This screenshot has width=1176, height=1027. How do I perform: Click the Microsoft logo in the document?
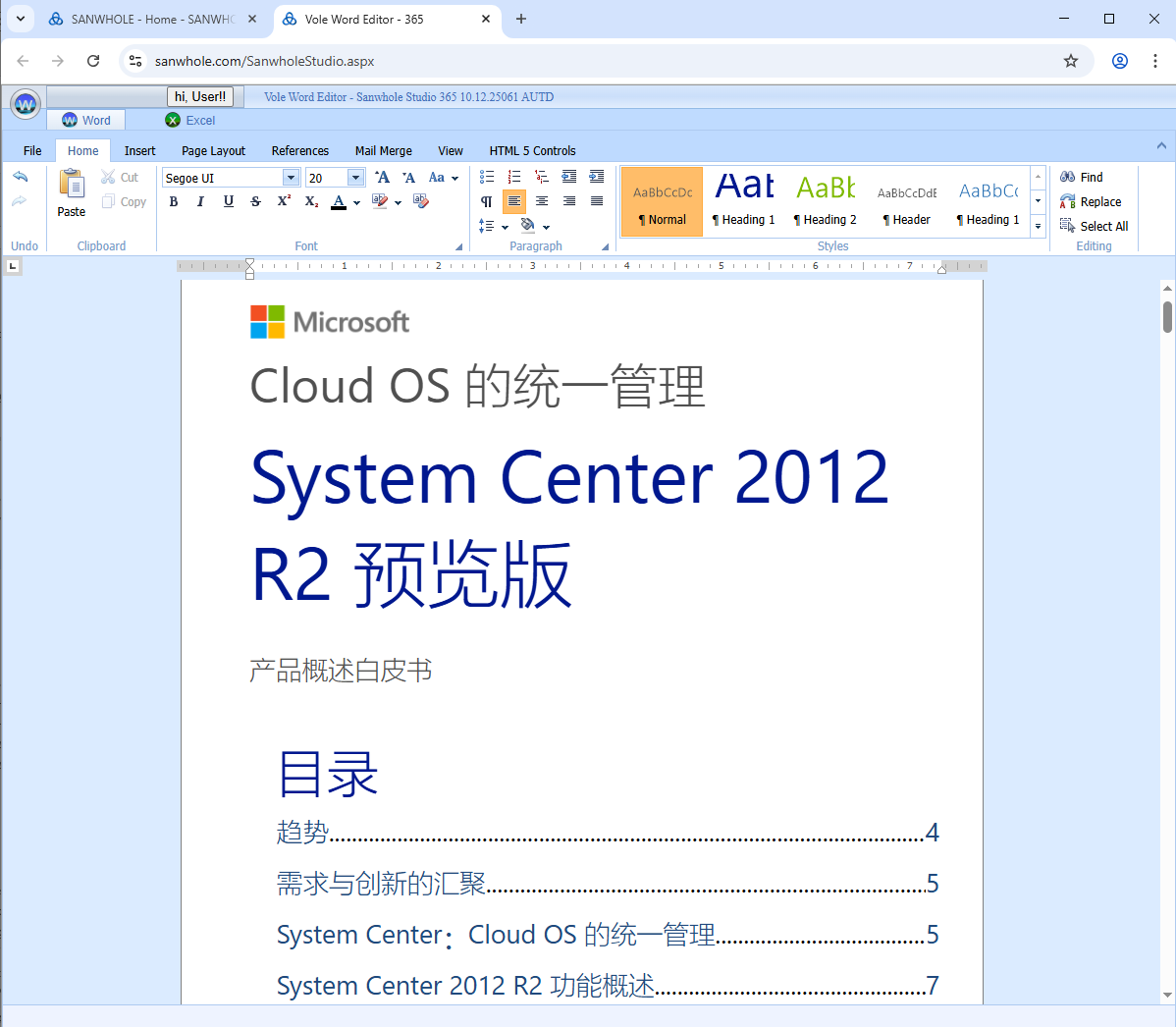[x=330, y=322]
